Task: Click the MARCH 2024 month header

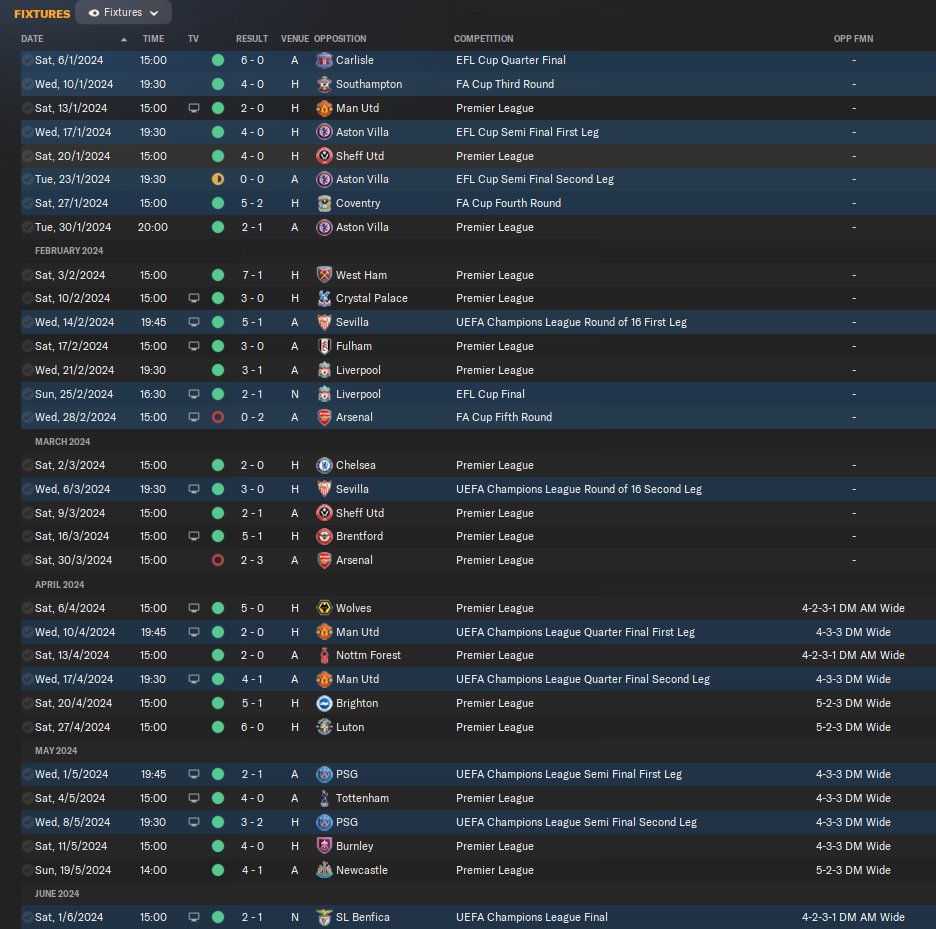Action: click(62, 442)
